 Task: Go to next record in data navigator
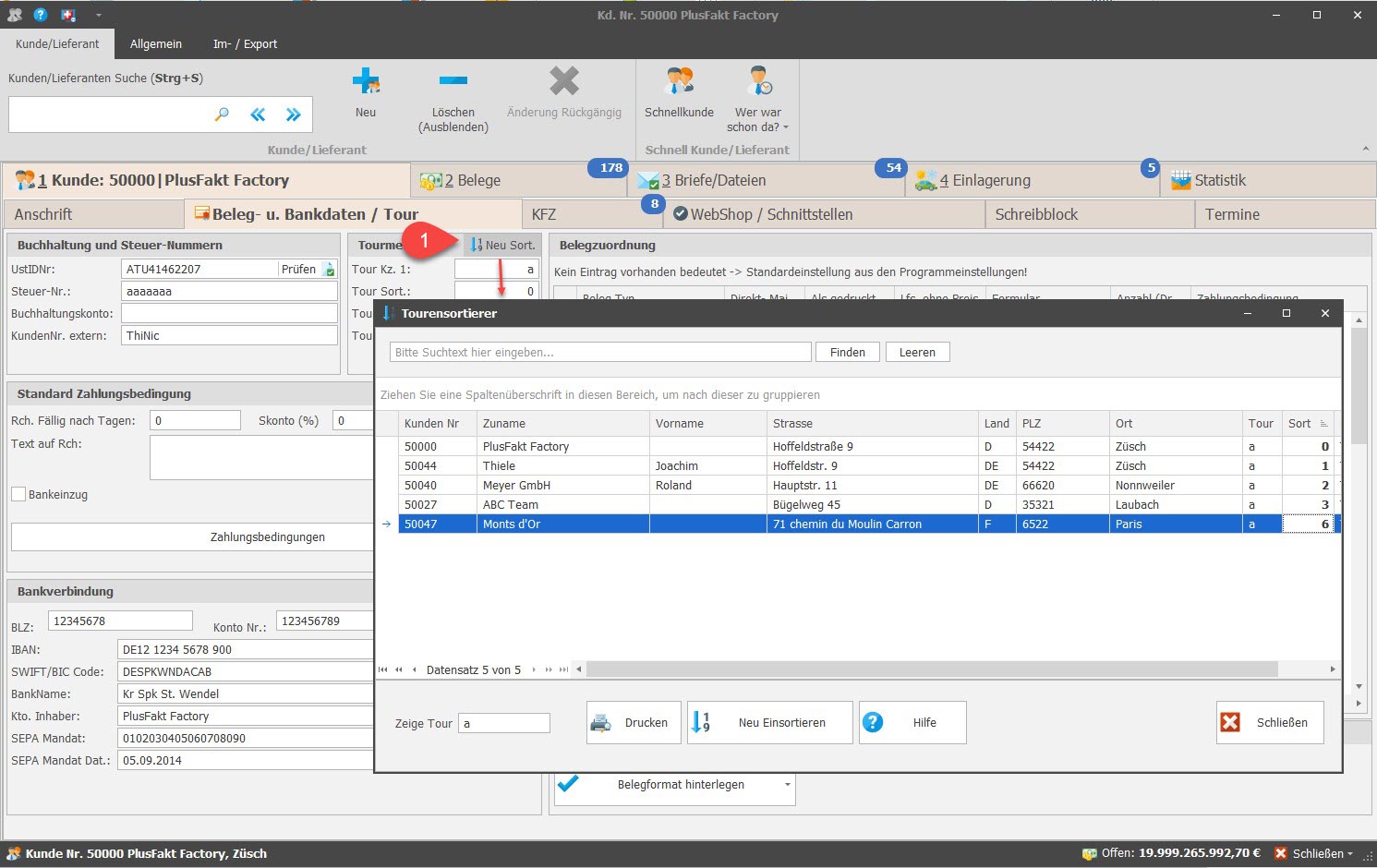click(x=533, y=669)
